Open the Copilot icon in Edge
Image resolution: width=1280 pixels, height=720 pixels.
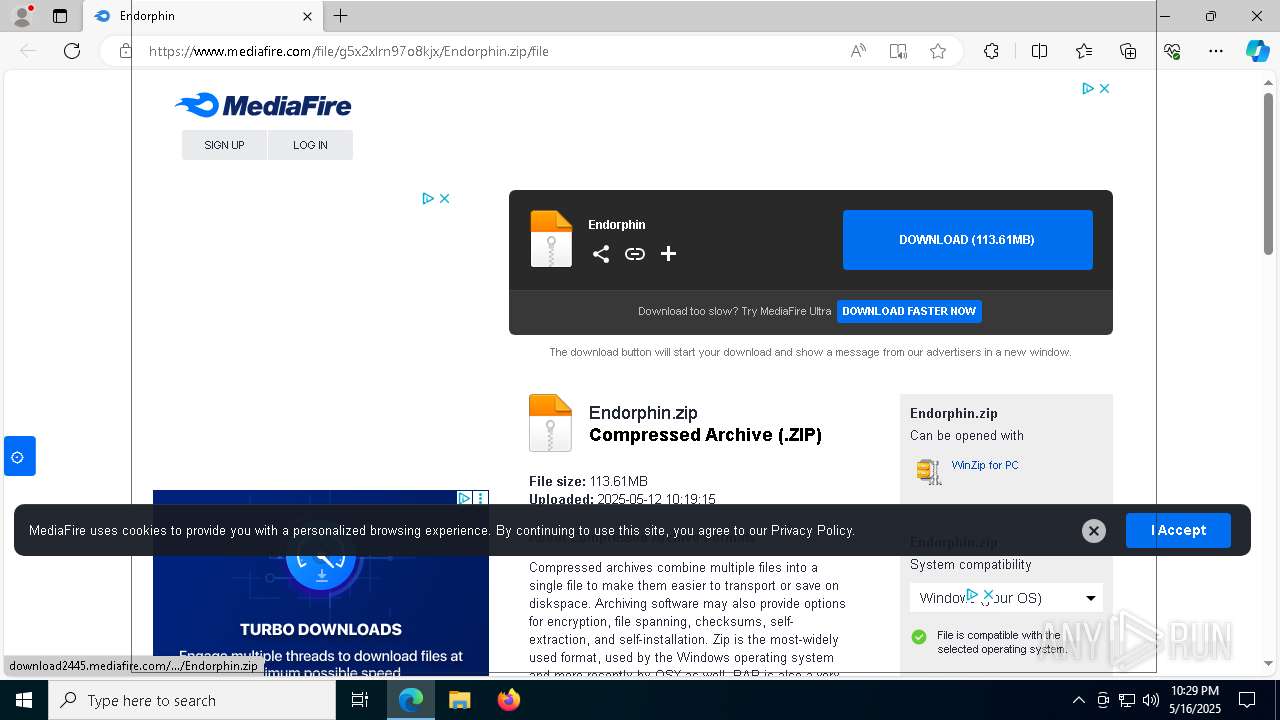(1257, 51)
